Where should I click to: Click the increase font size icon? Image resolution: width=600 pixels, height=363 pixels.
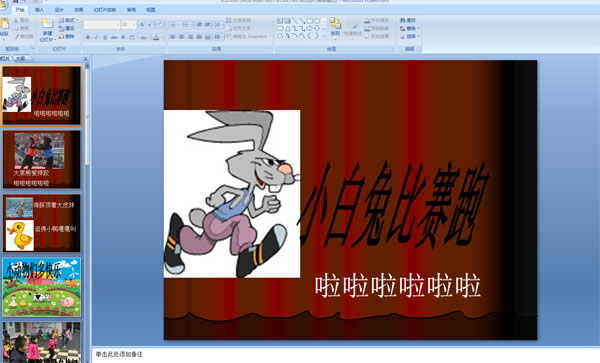point(142,25)
